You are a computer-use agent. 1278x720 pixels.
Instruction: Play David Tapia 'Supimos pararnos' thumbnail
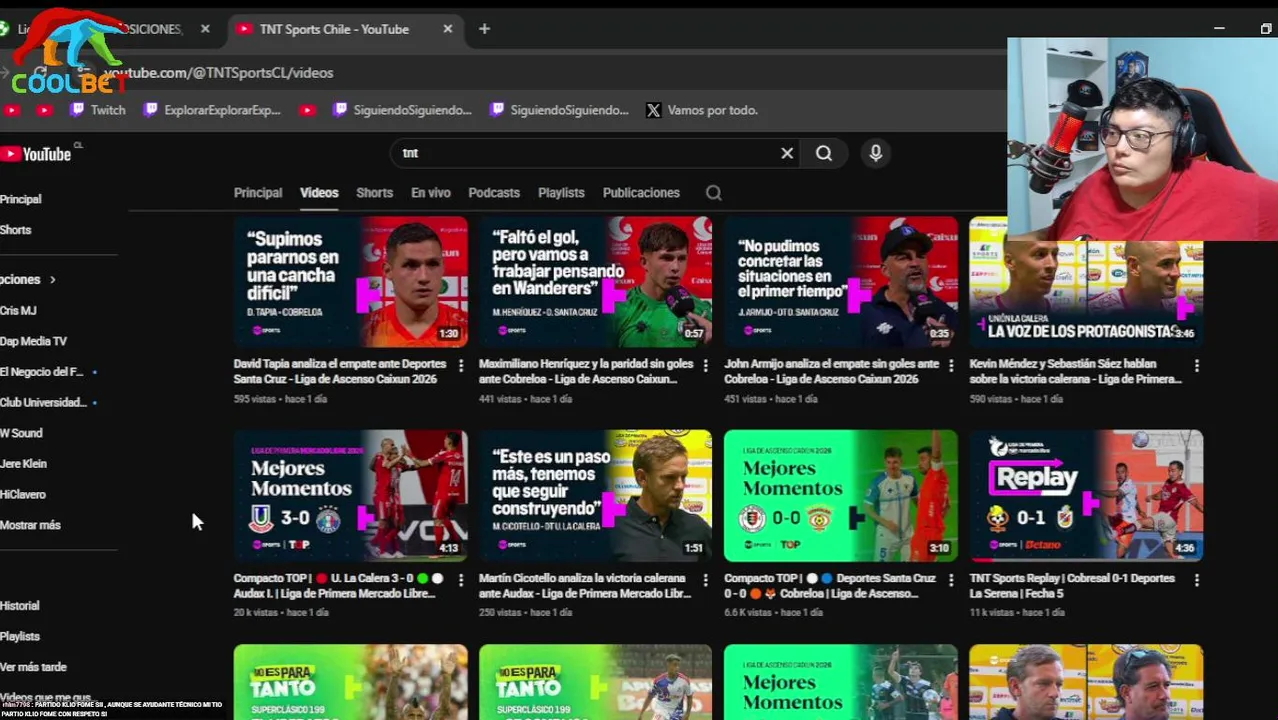click(x=351, y=282)
